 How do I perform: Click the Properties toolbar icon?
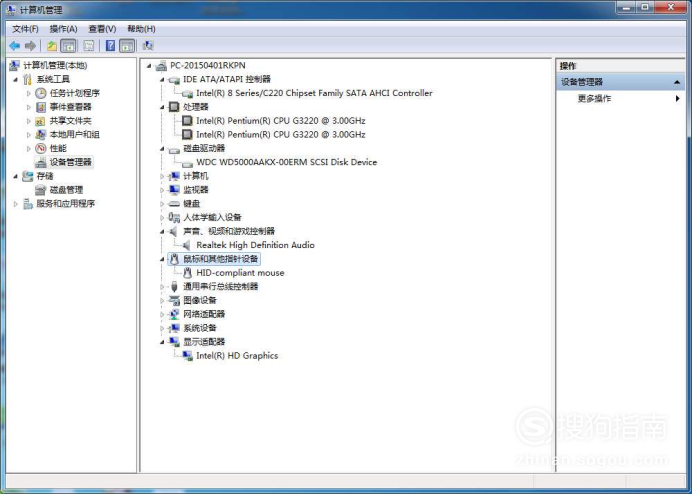[x=89, y=45]
